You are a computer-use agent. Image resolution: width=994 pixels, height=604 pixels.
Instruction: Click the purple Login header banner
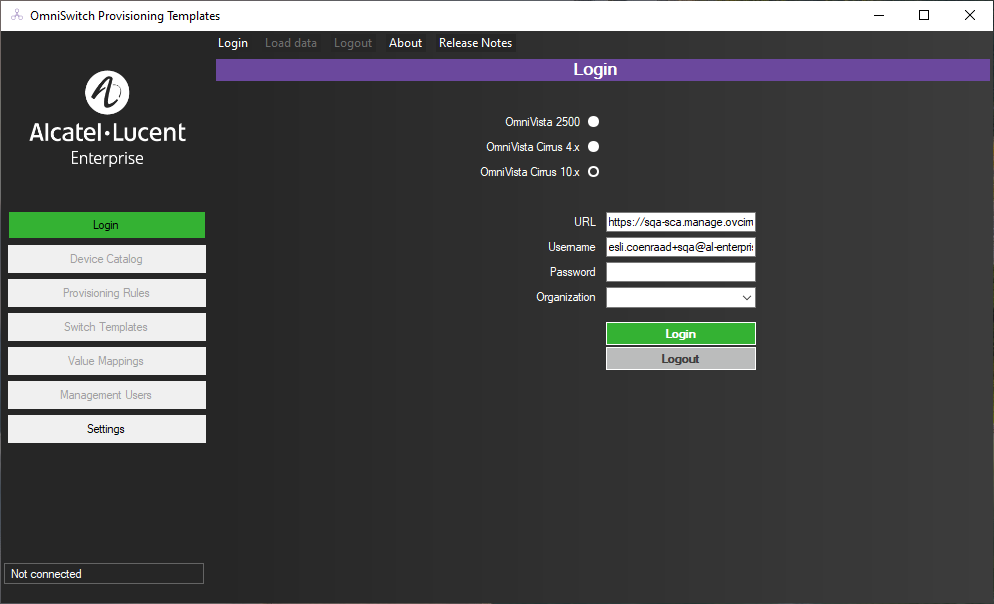tap(602, 70)
